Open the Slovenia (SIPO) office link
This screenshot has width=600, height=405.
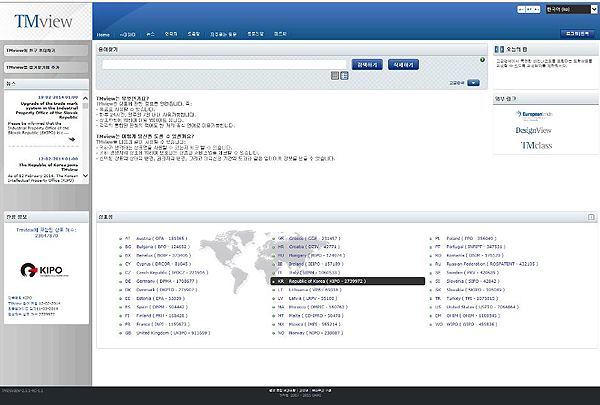(473, 281)
